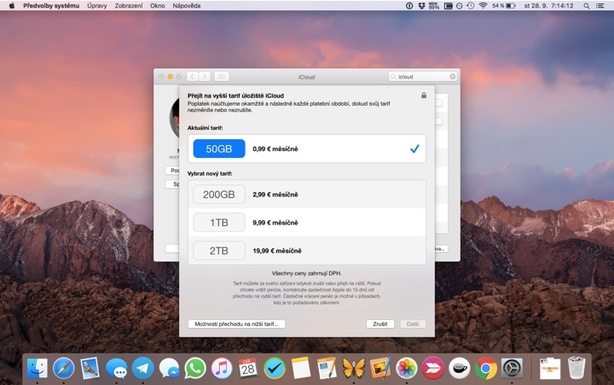Open the Zobrazení menu
Image resolution: width=614 pixels, height=385 pixels.
(x=128, y=5)
